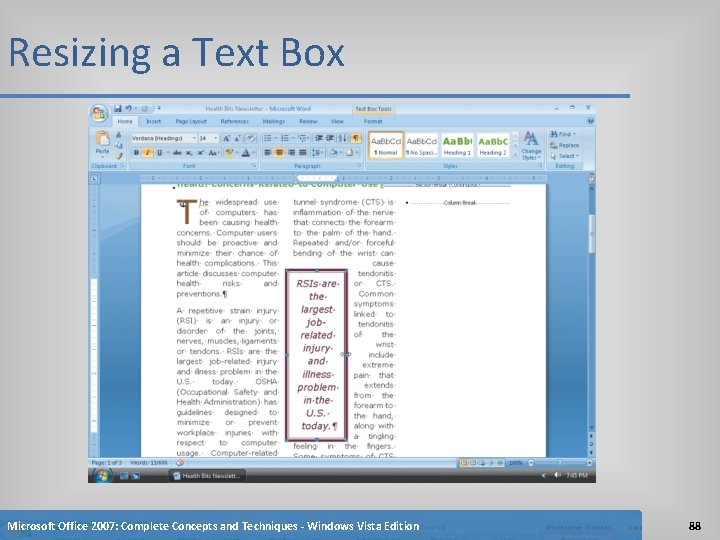Image resolution: width=720 pixels, height=540 pixels.
Task: Open the Text Box Tools Format tab
Action: [x=373, y=121]
